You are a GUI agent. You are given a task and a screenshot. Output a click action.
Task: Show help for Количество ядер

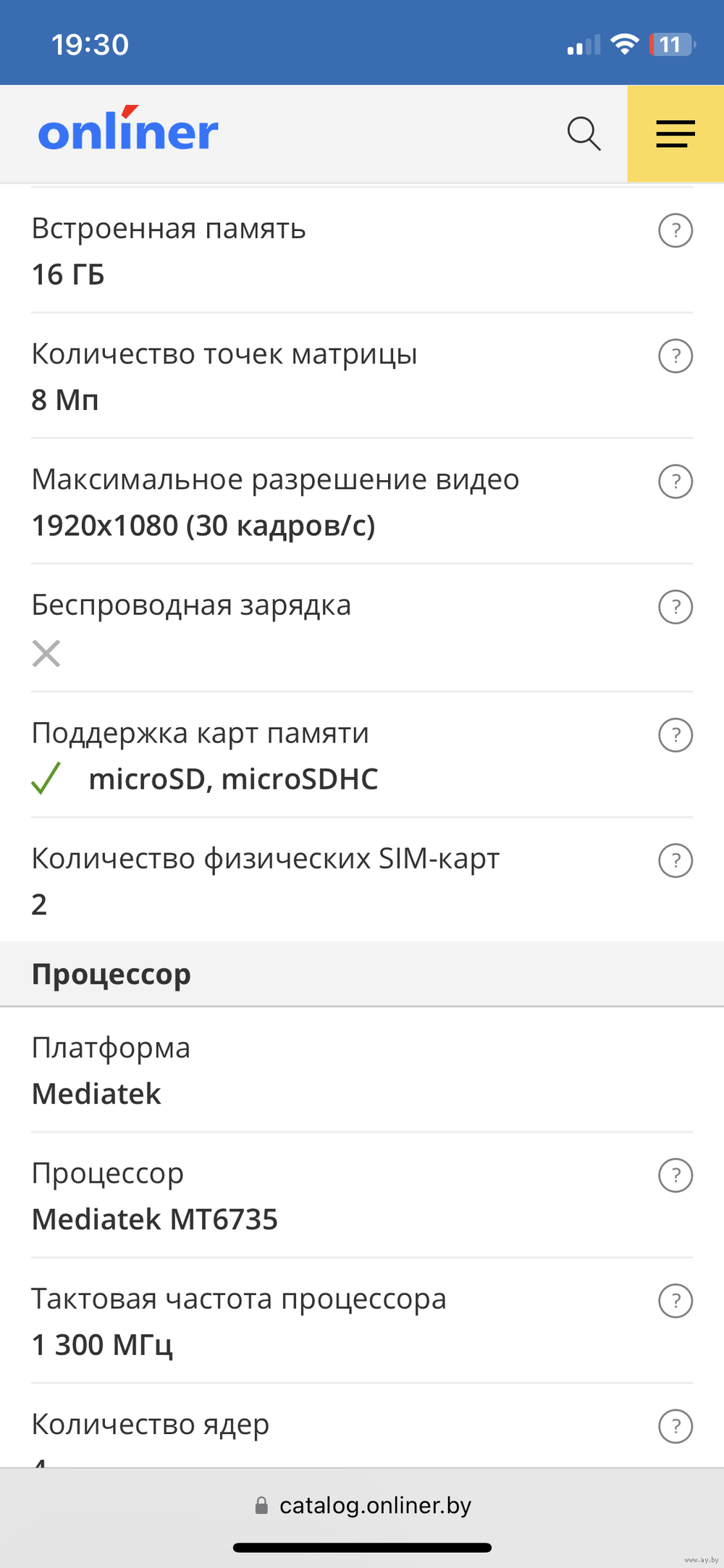click(x=675, y=1426)
